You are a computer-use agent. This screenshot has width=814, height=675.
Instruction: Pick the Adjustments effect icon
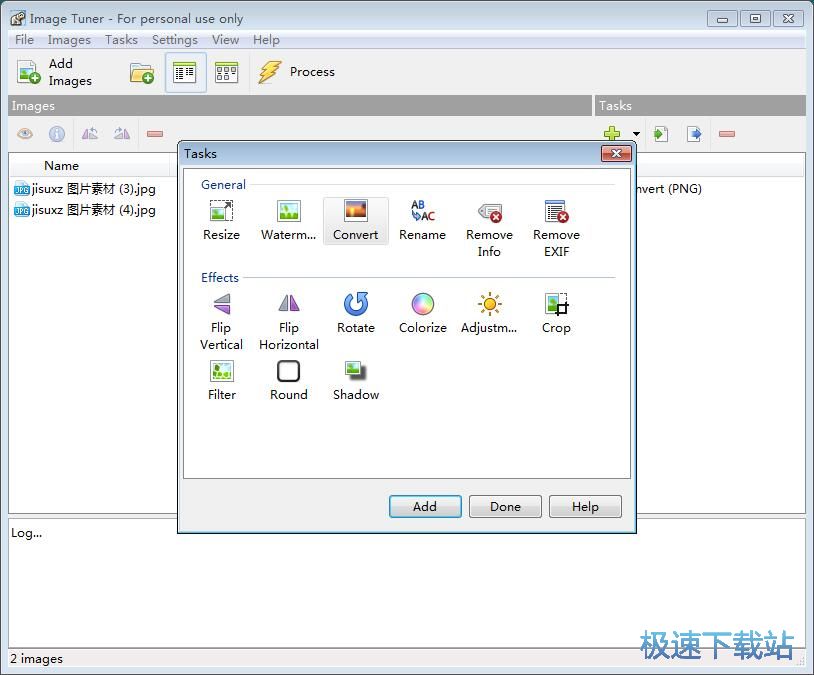pyautogui.click(x=489, y=313)
